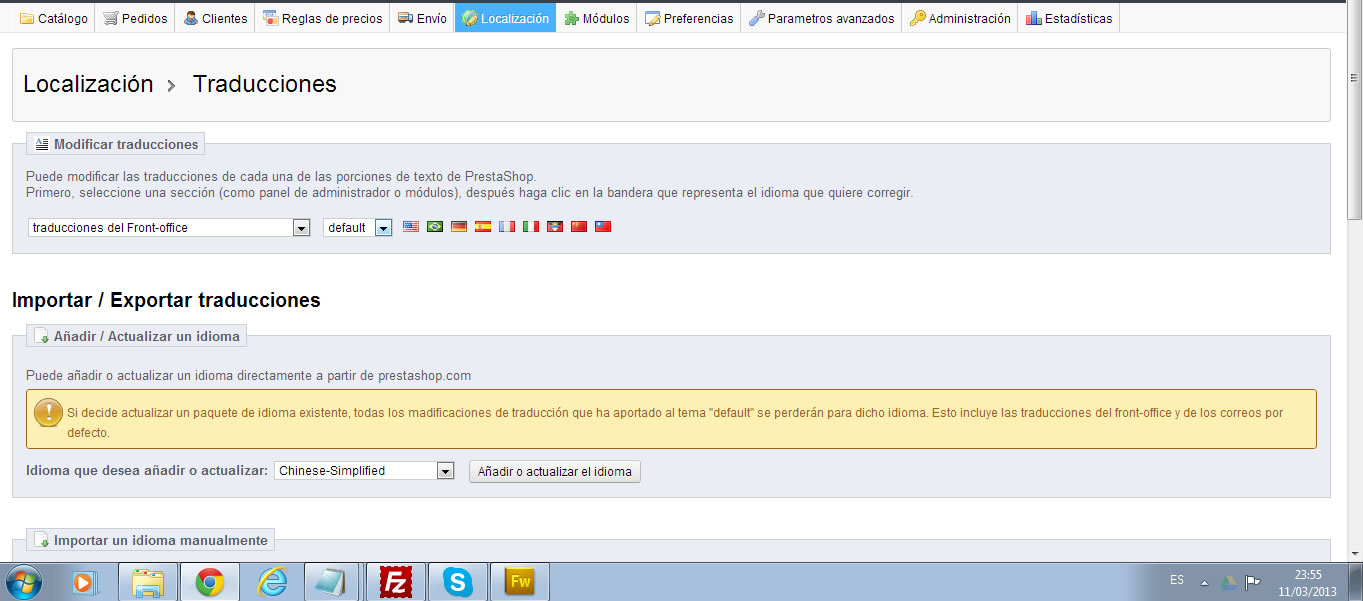Click the Taiwan flag language icon
The height and width of the screenshot is (601, 1363).
coord(603,227)
